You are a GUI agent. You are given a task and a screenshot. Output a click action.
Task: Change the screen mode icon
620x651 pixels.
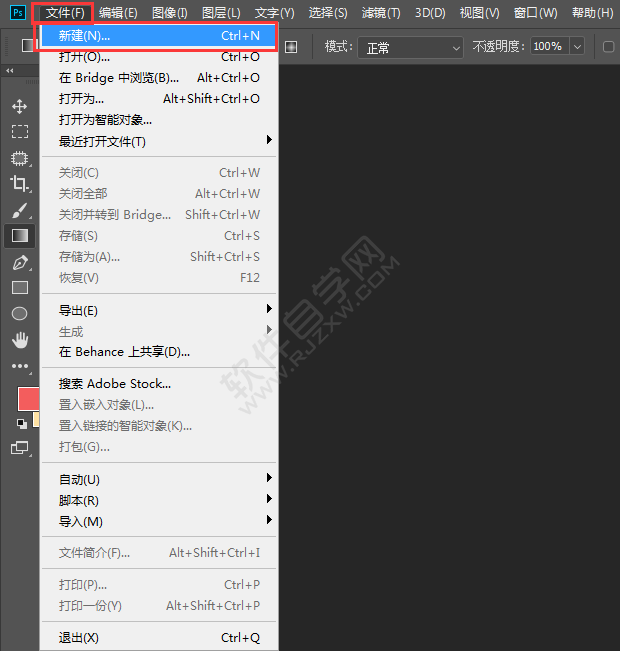(20, 448)
